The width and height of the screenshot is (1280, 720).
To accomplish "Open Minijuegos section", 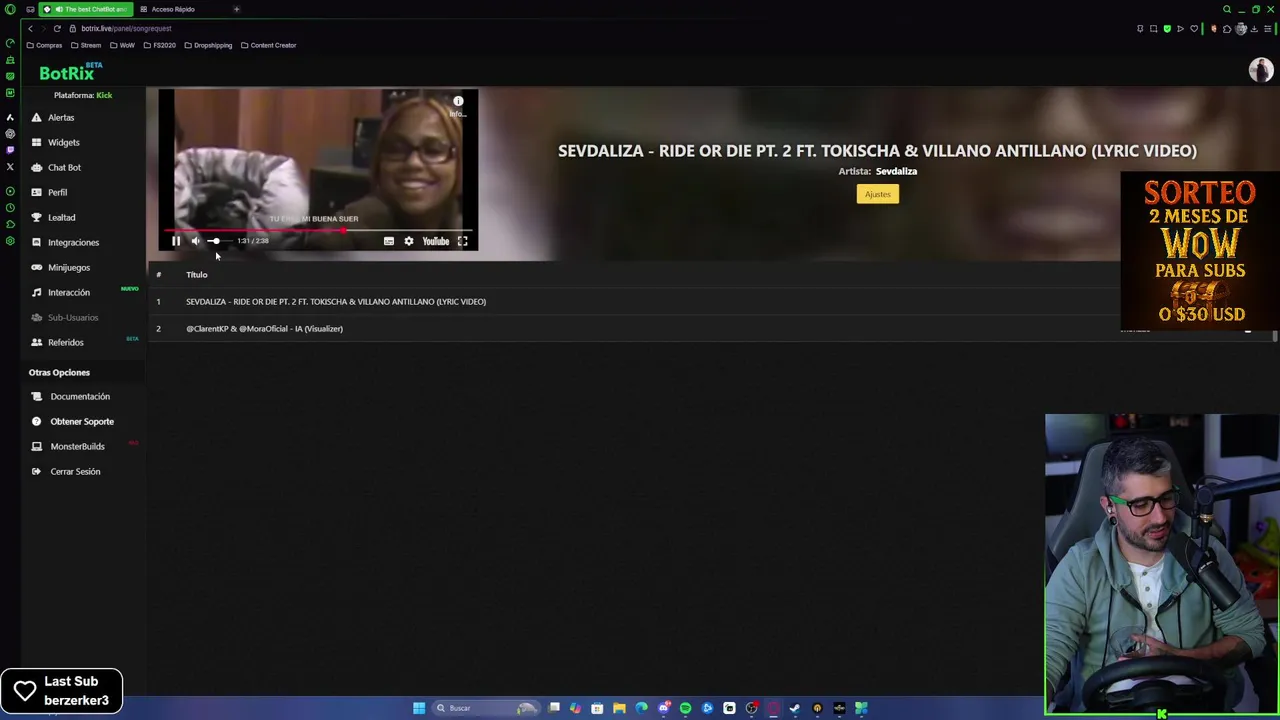I will [69, 267].
